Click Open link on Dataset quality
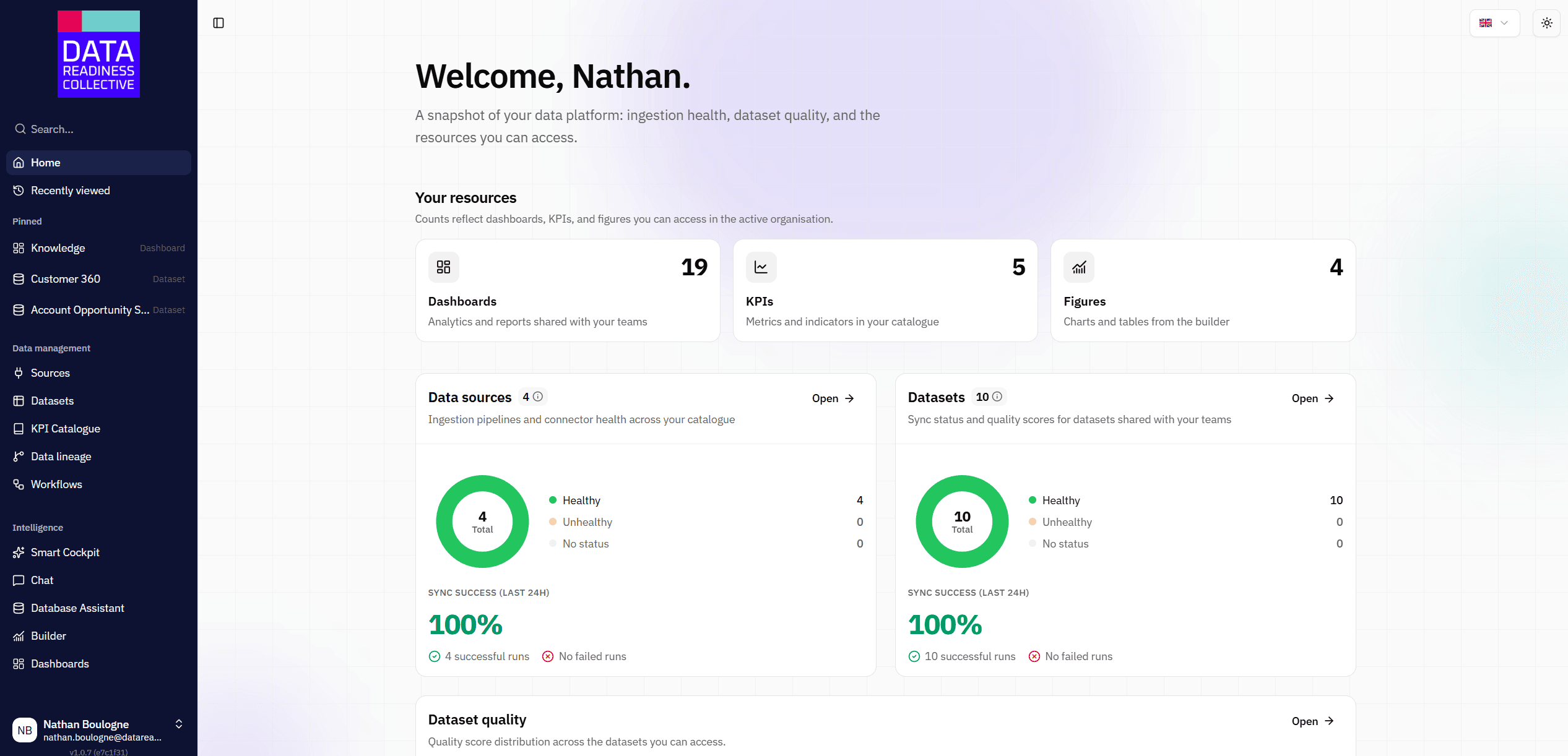 tap(1313, 721)
